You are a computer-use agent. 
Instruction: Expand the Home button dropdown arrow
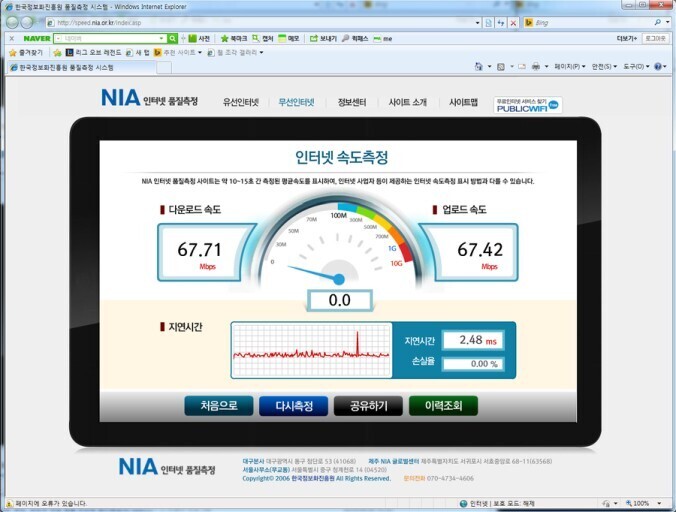point(489,66)
